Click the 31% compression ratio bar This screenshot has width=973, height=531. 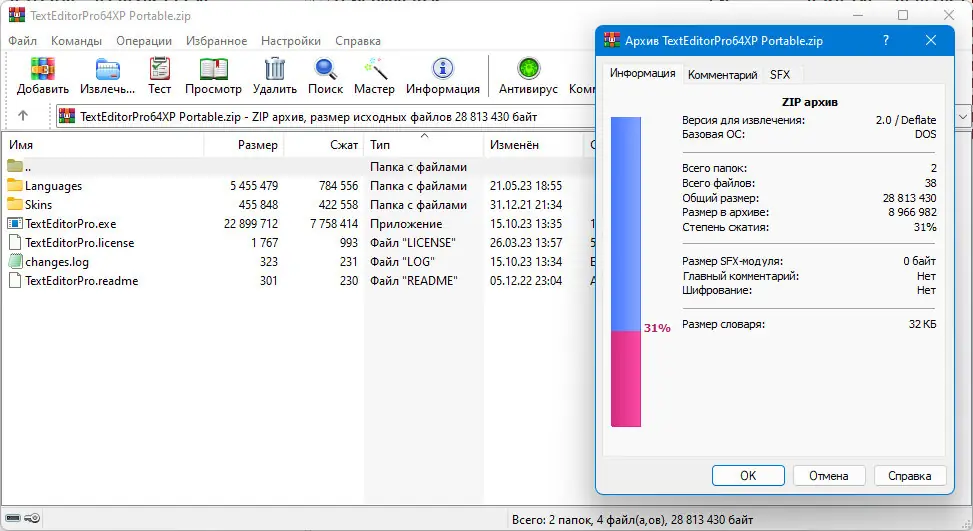point(626,272)
